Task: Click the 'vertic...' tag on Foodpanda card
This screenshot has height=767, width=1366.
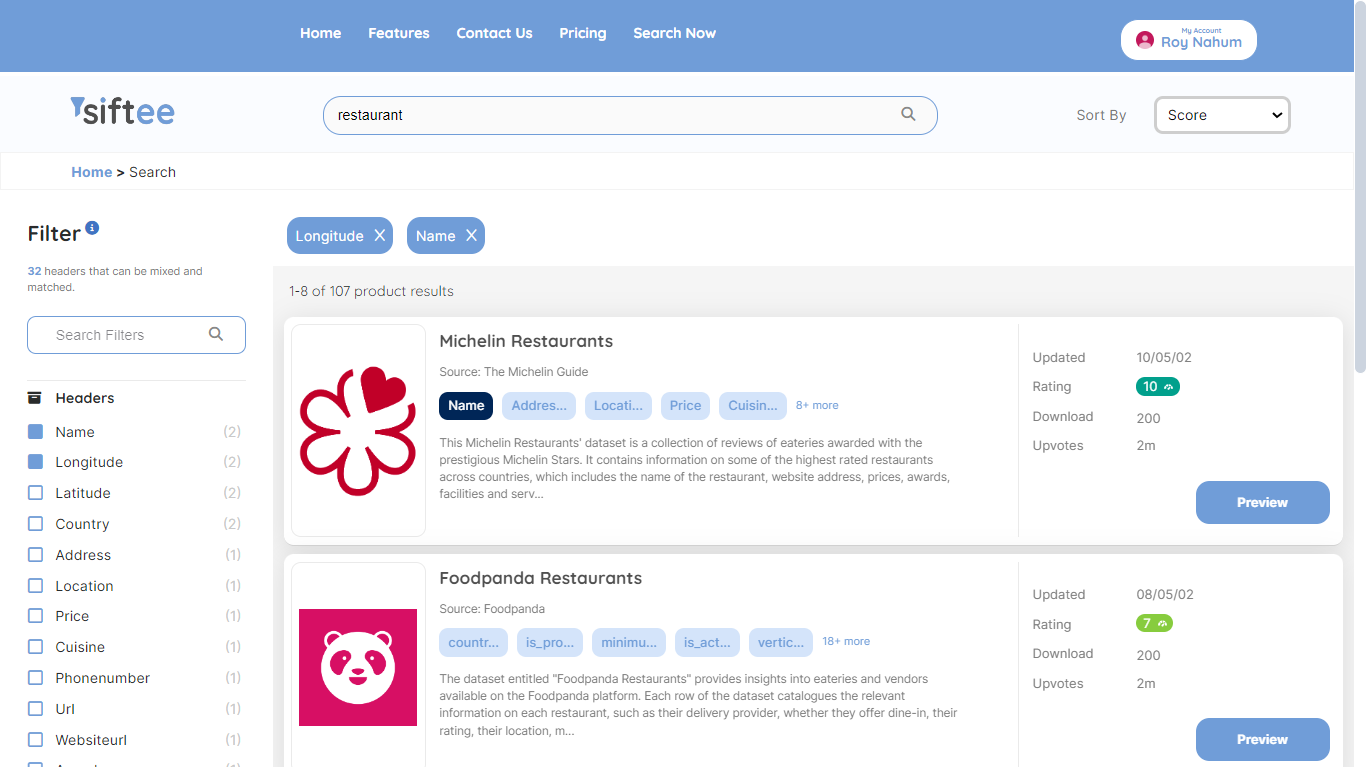Action: [781, 642]
